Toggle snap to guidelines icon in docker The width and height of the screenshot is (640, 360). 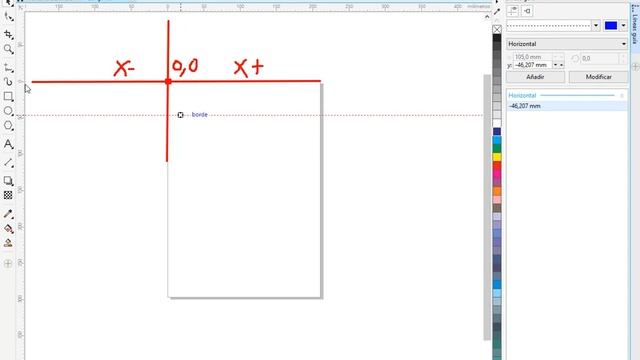(527, 11)
